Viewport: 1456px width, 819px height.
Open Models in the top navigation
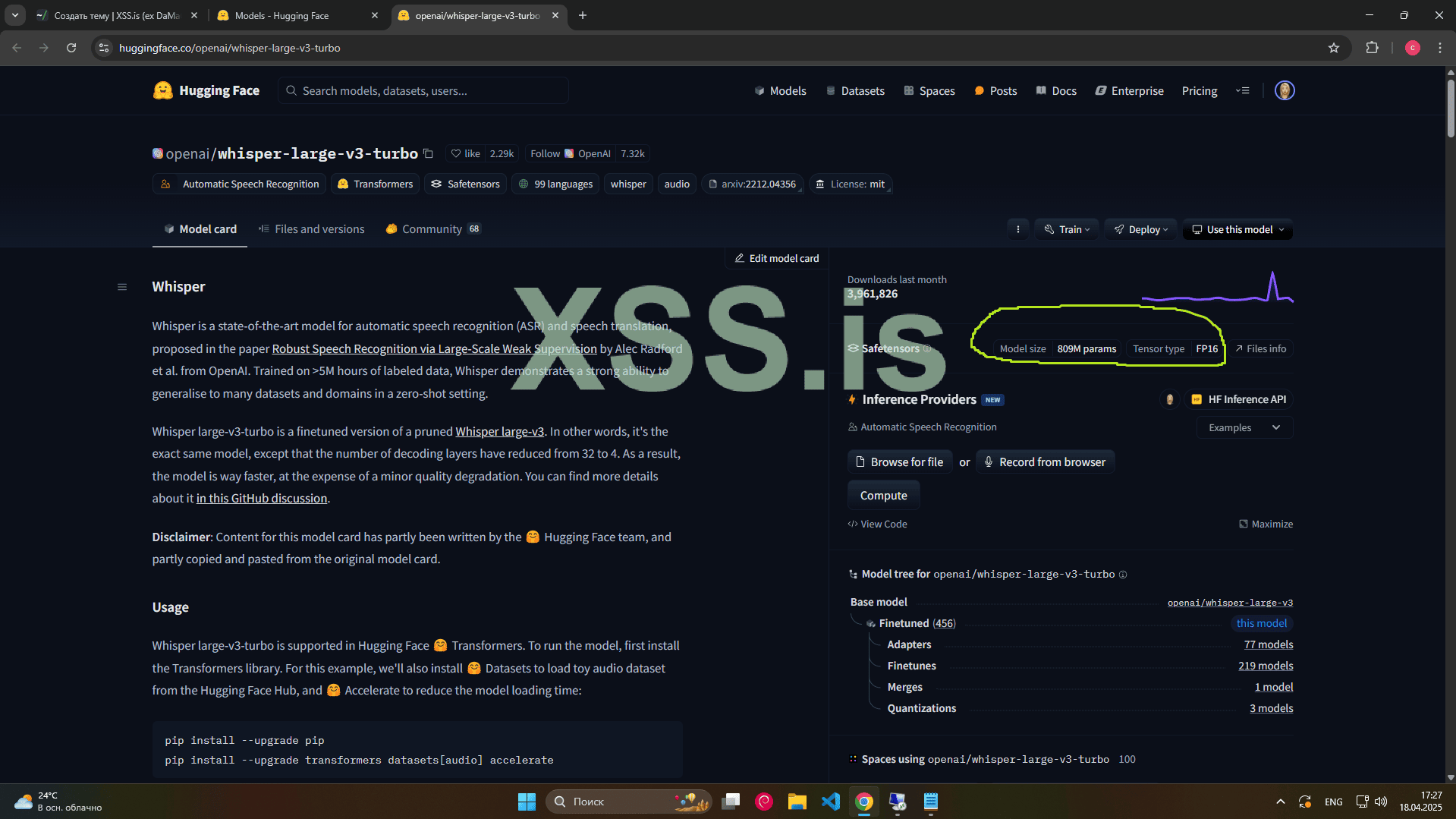[780, 90]
